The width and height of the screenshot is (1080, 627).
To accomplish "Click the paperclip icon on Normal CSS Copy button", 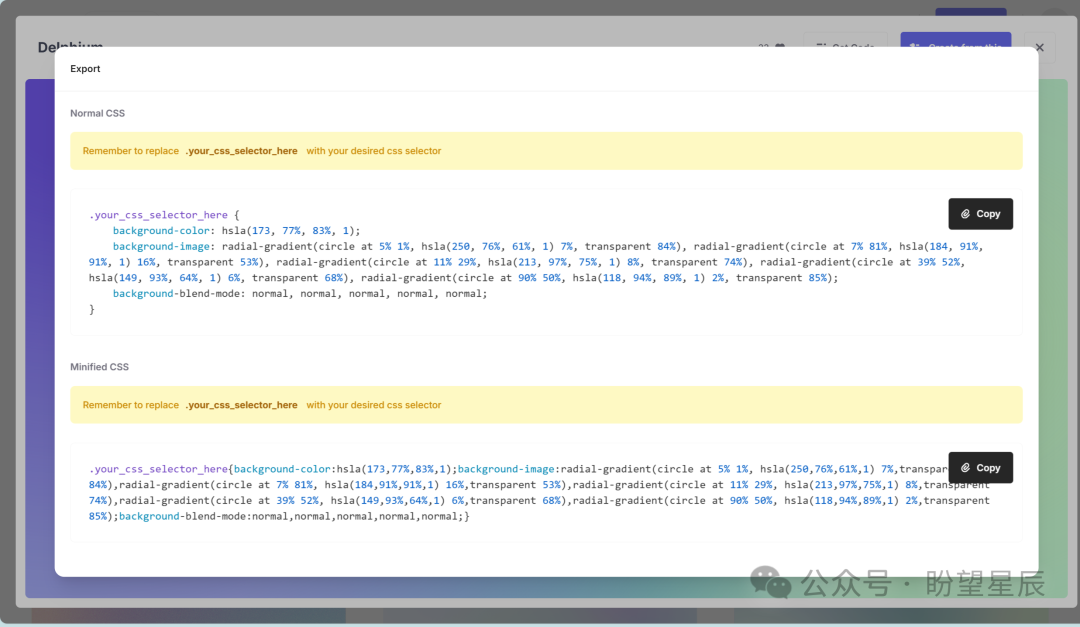I will click(x=965, y=213).
